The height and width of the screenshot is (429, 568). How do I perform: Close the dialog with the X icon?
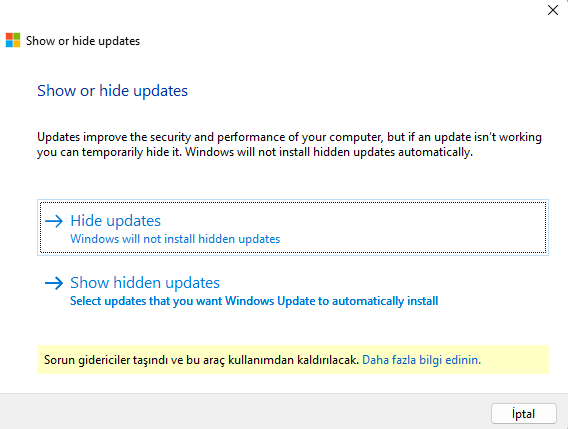coord(553,10)
